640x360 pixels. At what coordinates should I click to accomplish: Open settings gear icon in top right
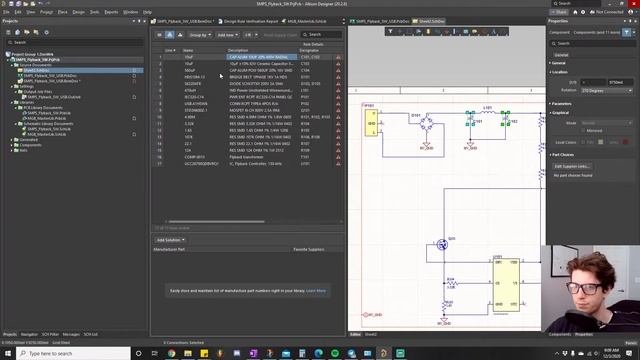click(583, 12)
